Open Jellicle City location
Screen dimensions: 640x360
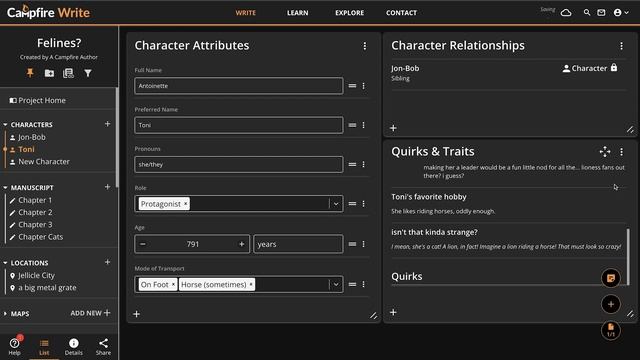(36, 276)
